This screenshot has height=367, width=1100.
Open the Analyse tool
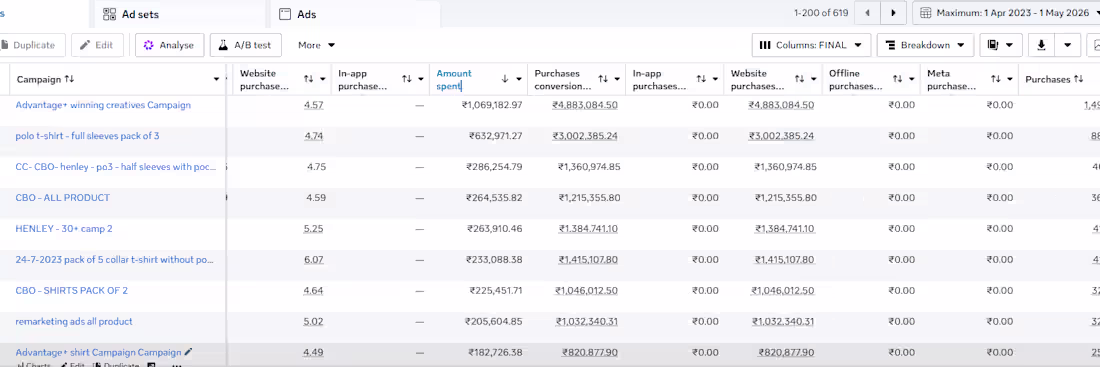point(169,45)
